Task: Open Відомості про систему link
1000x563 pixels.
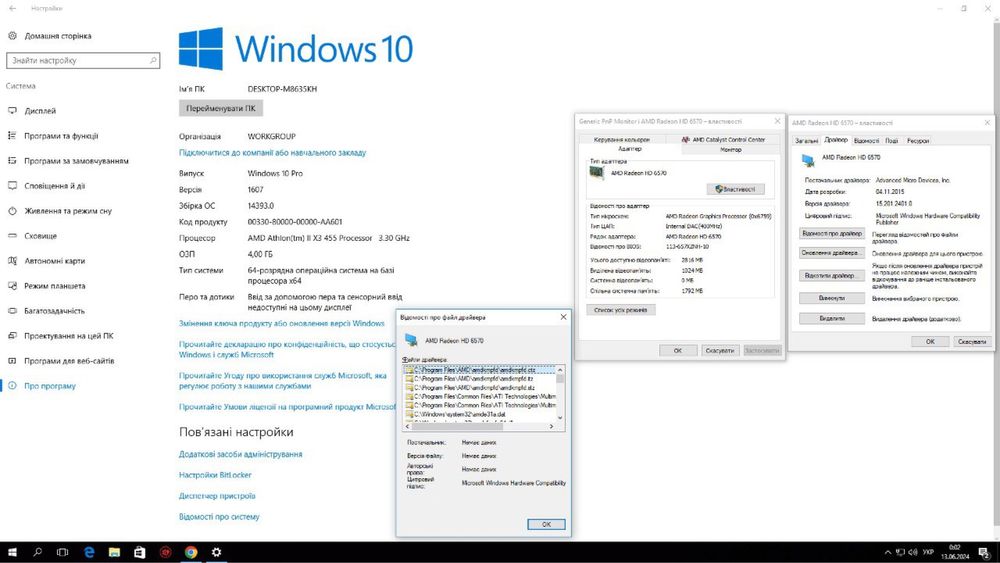Action: pos(219,517)
